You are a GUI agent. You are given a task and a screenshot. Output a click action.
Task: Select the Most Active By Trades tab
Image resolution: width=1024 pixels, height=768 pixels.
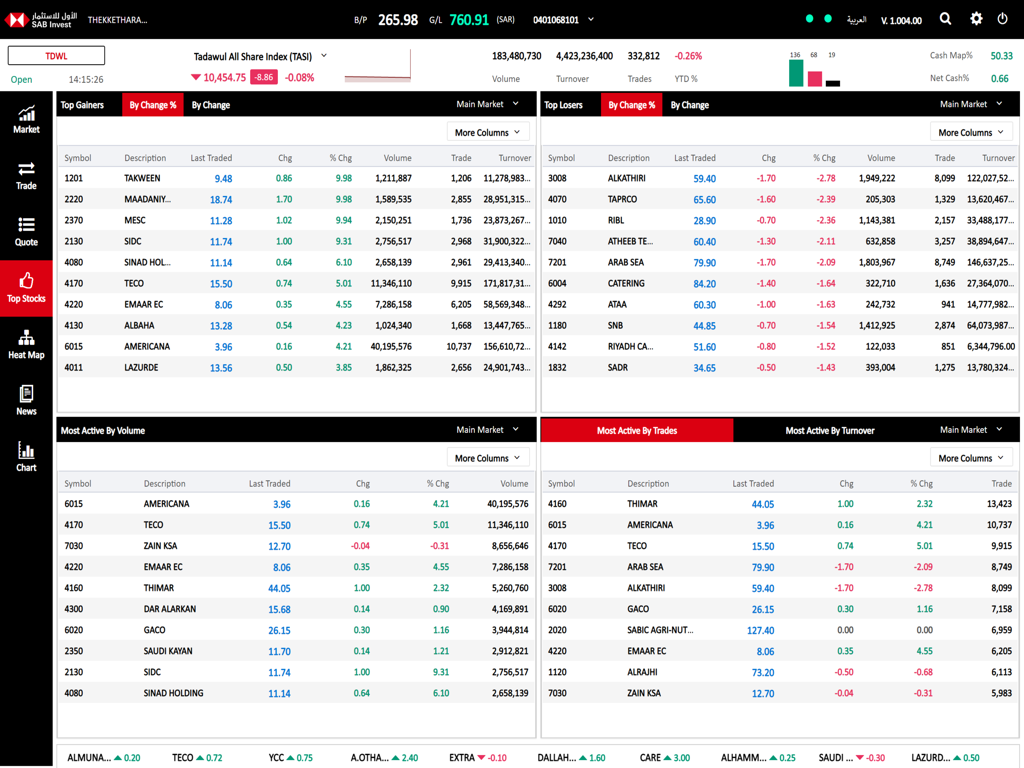point(637,430)
